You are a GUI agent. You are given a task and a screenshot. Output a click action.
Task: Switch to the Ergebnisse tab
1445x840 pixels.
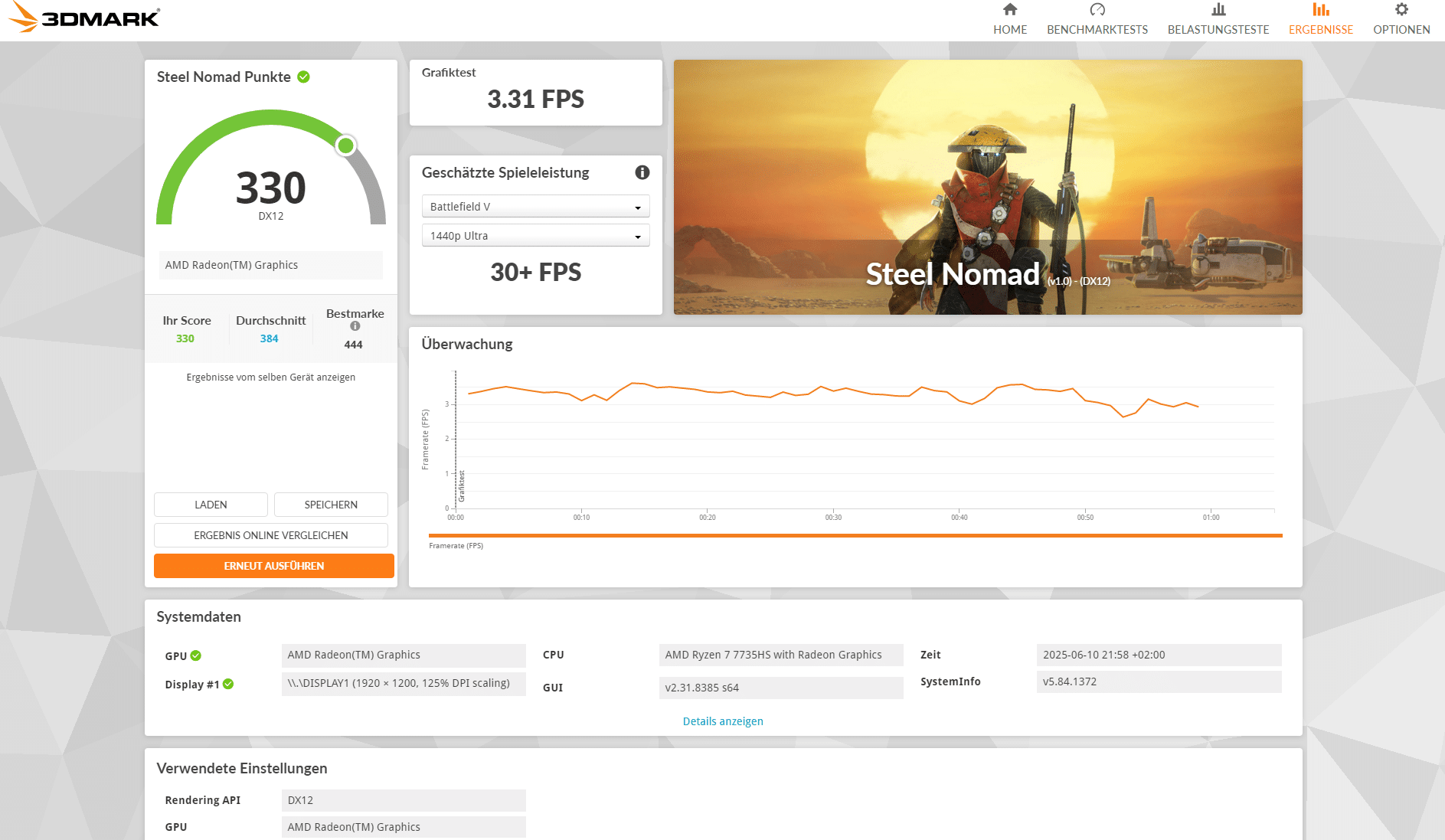tap(1320, 20)
